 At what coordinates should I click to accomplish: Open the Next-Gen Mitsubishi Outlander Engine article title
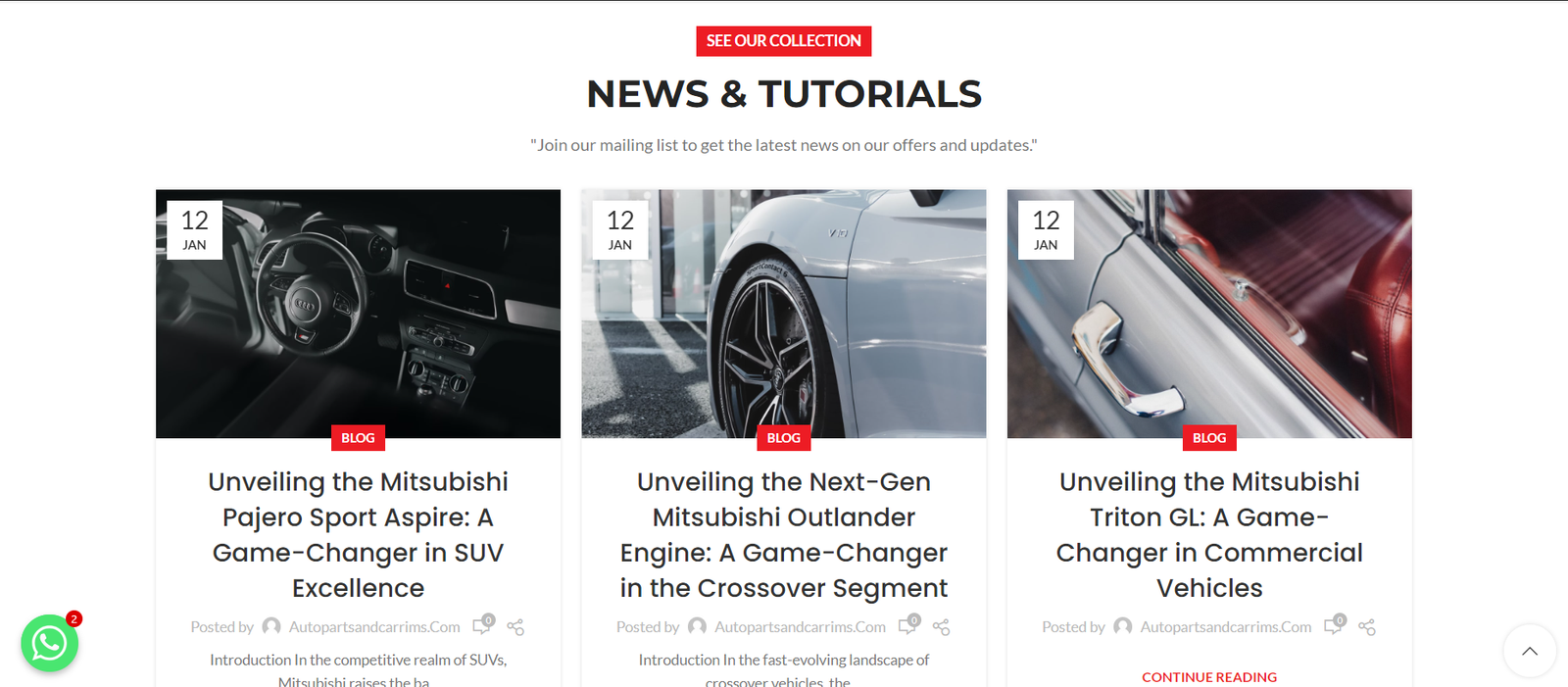coord(784,535)
